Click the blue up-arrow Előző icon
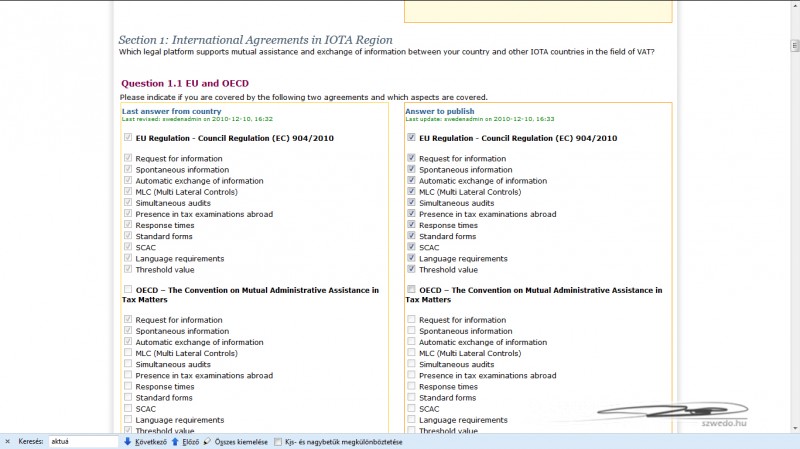Viewport: 800px width, 449px height. (x=175, y=441)
